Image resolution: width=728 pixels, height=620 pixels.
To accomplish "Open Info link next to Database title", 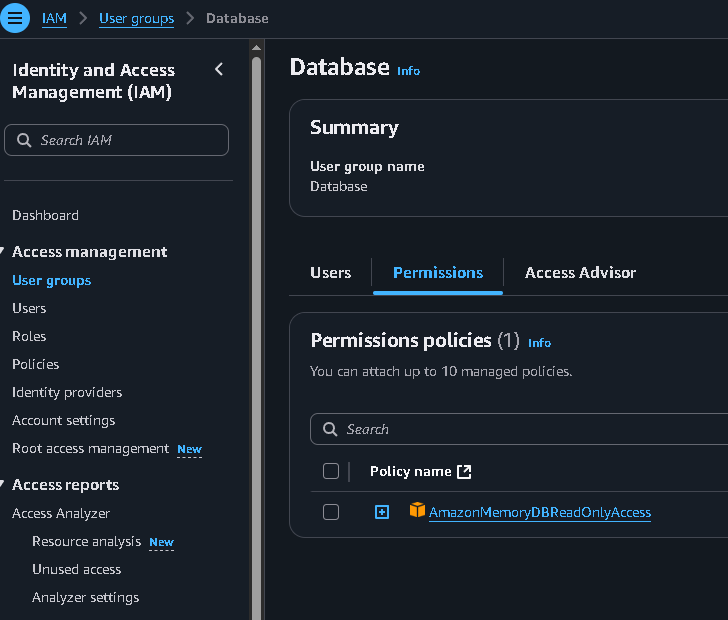I will tap(409, 71).
